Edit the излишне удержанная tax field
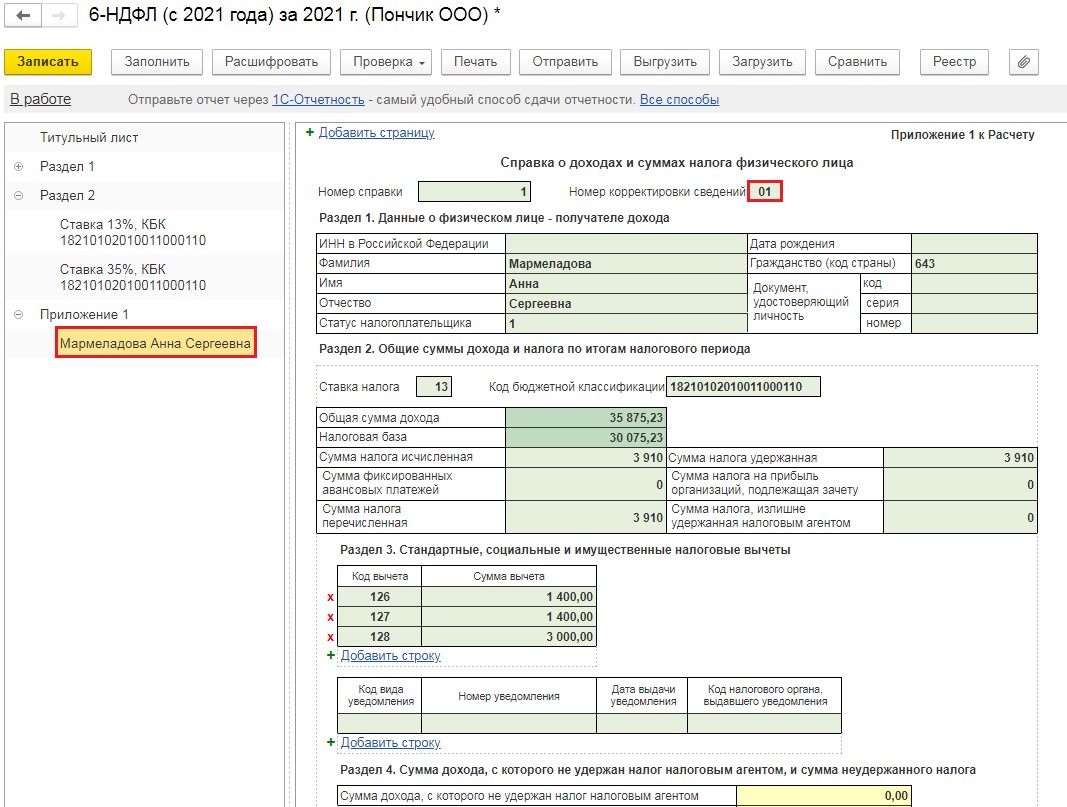1067x807 pixels. [x=960, y=517]
